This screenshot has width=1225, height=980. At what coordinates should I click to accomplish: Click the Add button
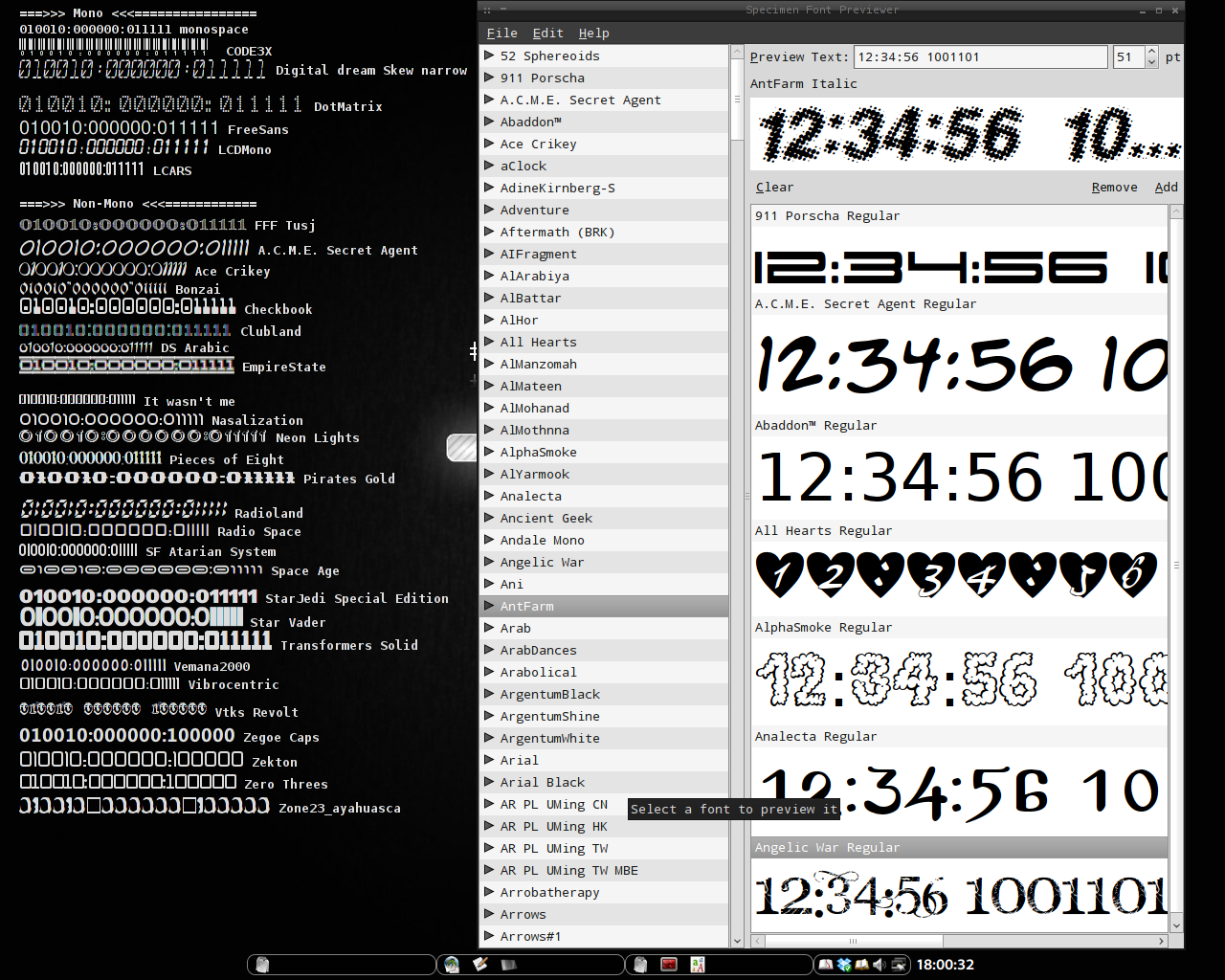1166,188
